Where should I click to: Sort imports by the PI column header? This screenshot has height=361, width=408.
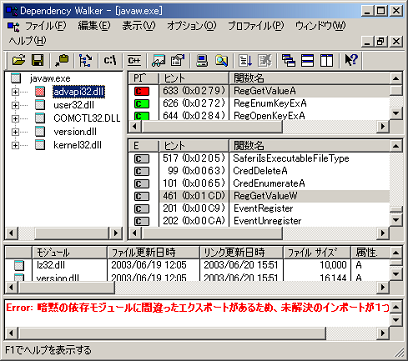coord(143,78)
